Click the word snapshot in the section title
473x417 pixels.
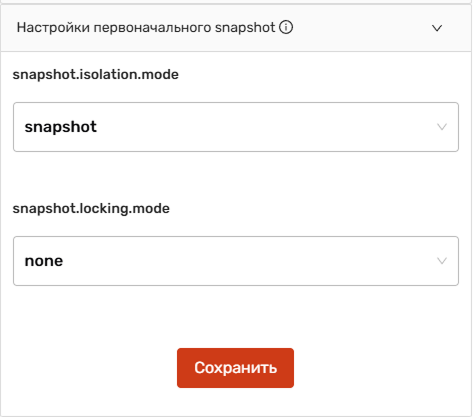(x=245, y=28)
